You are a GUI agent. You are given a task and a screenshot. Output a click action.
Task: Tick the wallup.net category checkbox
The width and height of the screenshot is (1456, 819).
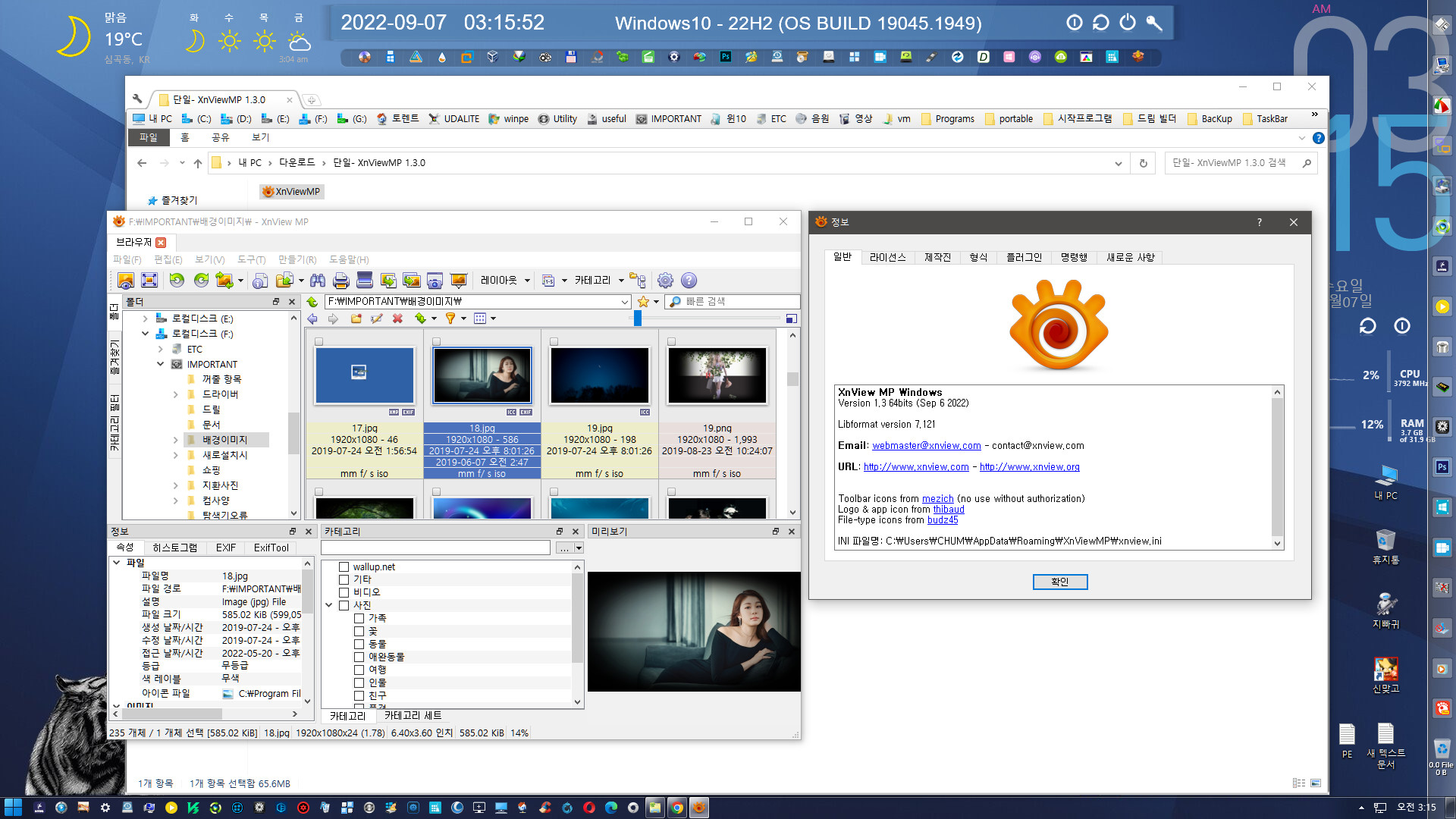(344, 567)
